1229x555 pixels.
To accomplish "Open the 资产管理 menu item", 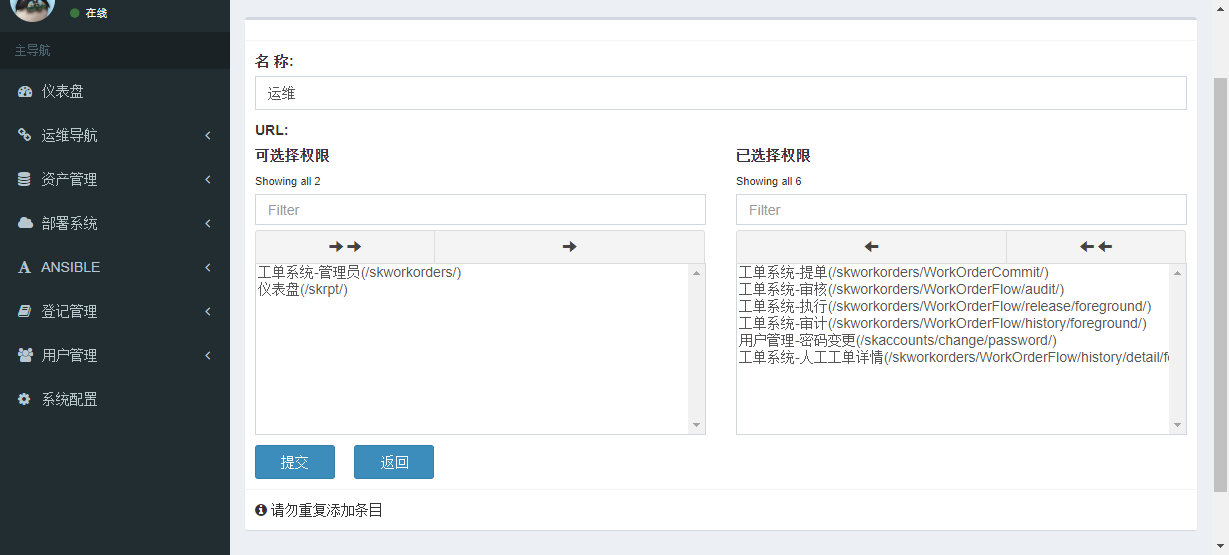I will (115, 180).
